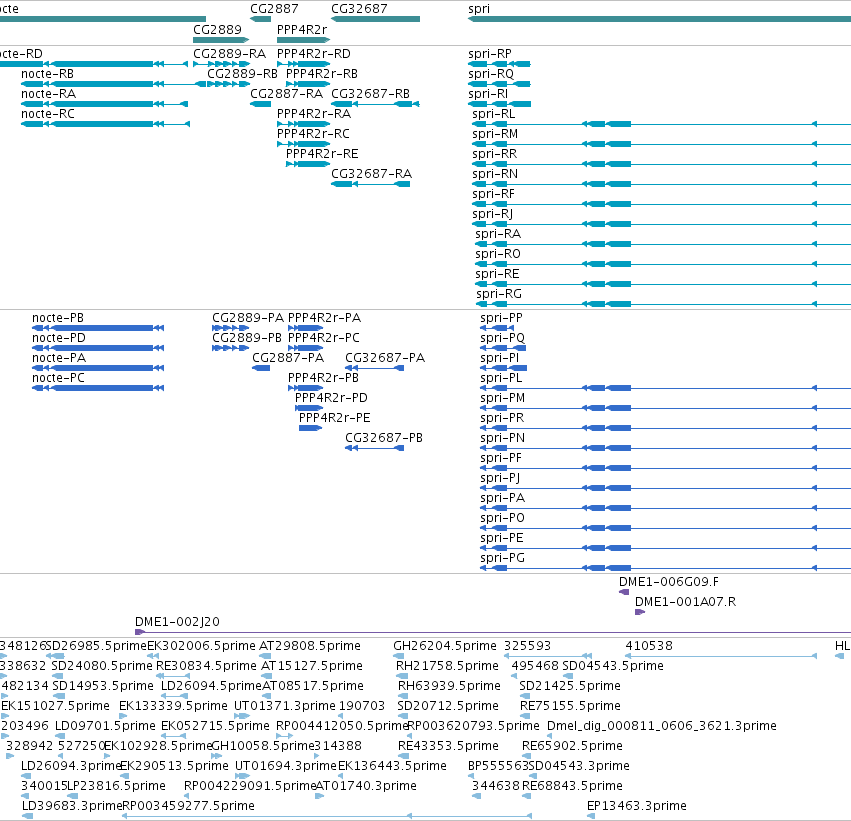Screen dimensions: 851x821
Task: Open the spri-RM transcript
Action: [x=495, y=134]
